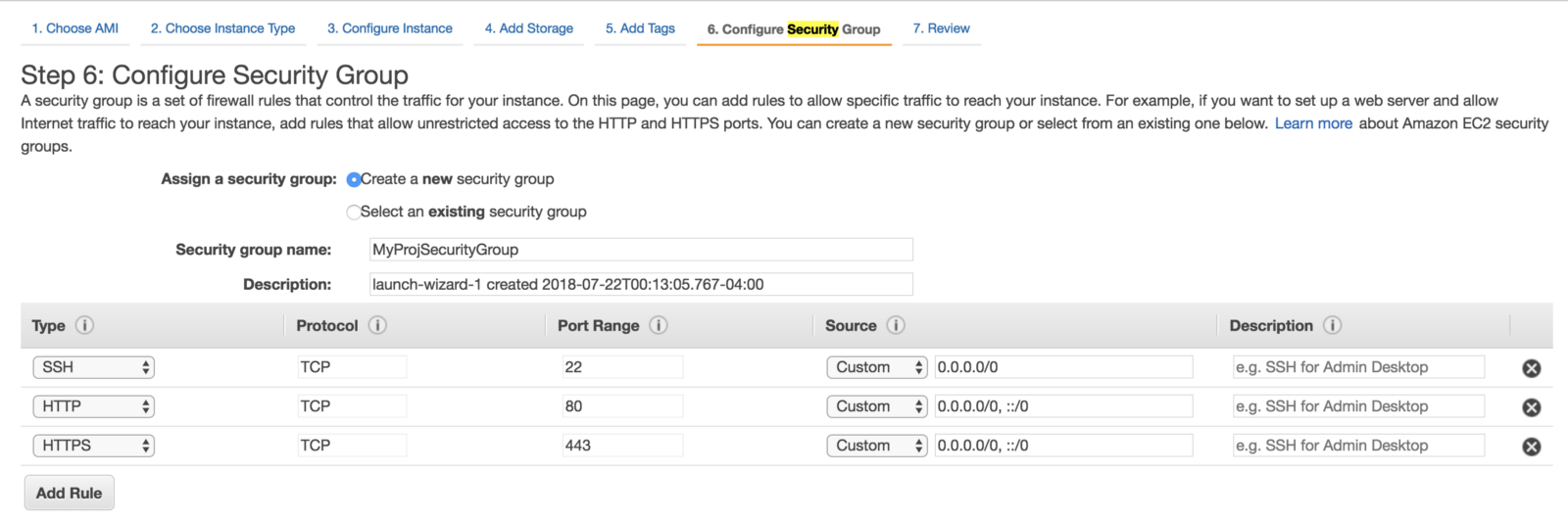Image resolution: width=1568 pixels, height=519 pixels.
Task: Select Create a new security group option
Action: pyautogui.click(x=354, y=179)
